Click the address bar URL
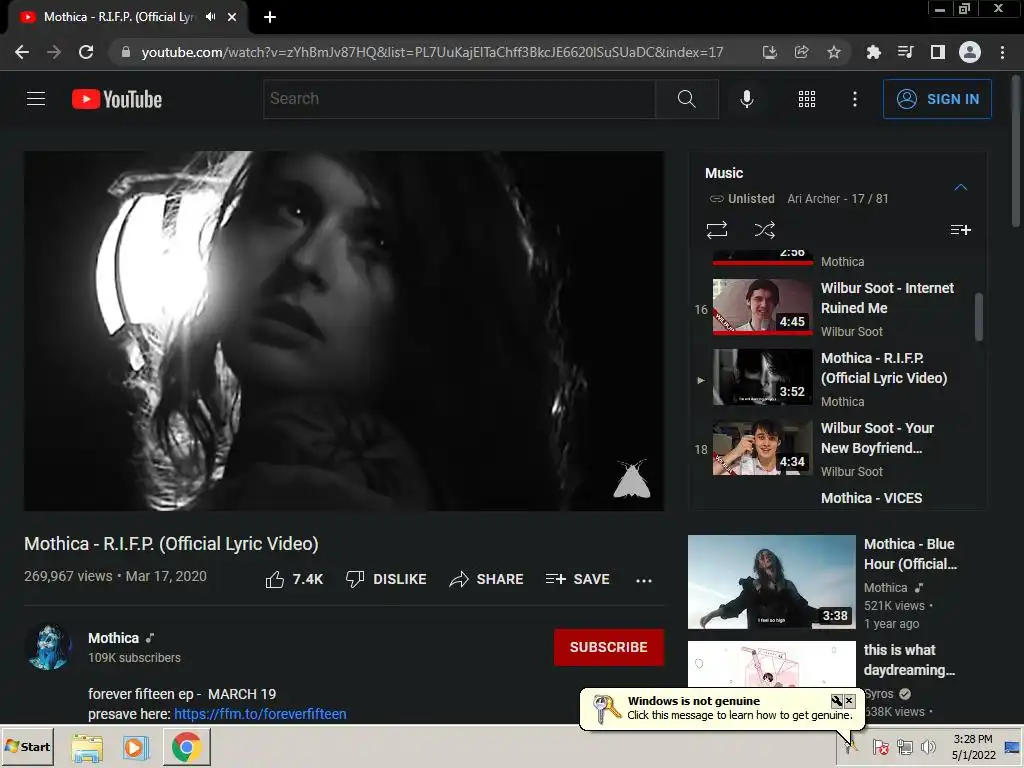This screenshot has width=1024, height=768. tap(432, 52)
